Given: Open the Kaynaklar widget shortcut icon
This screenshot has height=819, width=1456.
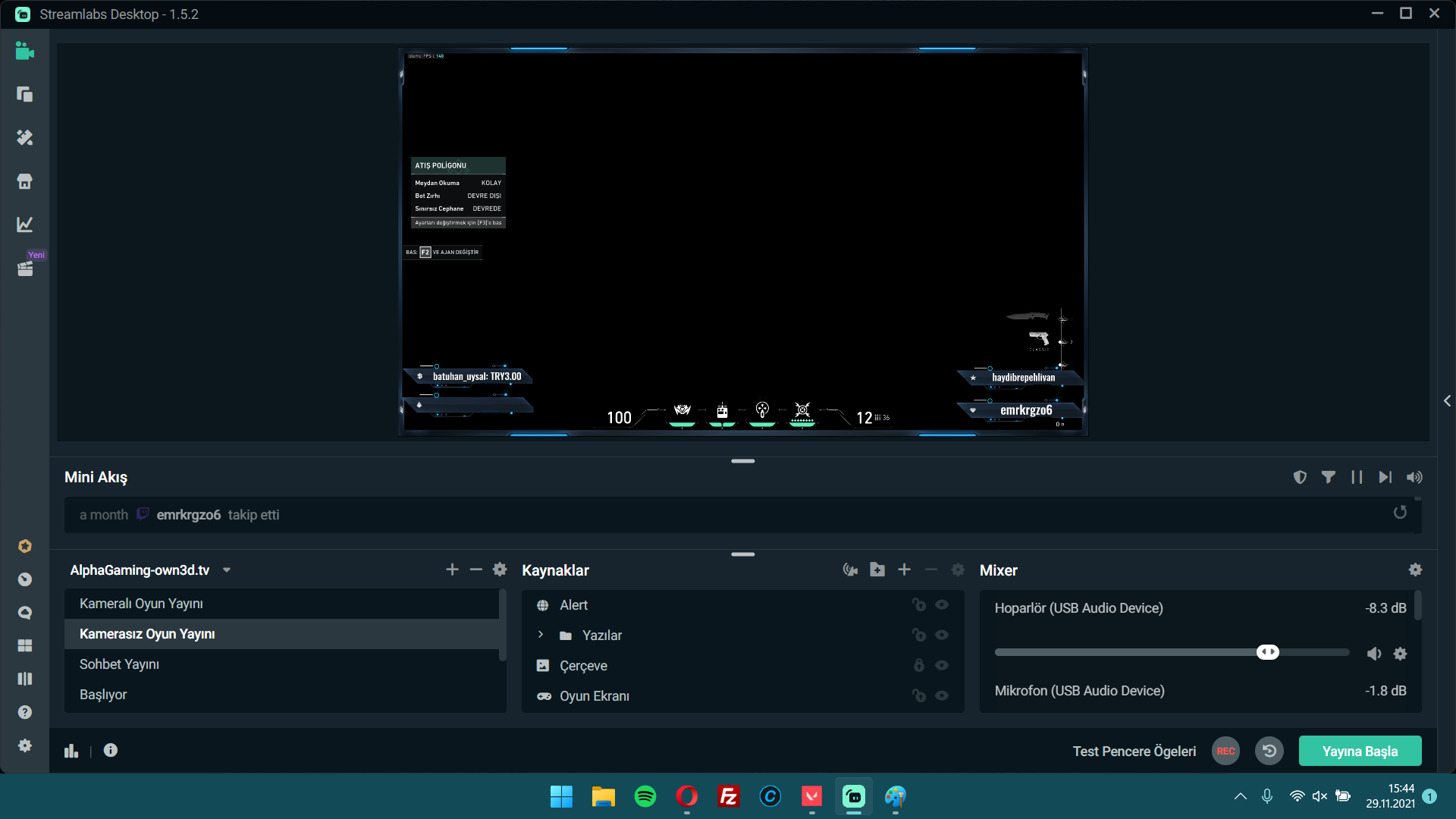Looking at the screenshot, I should [x=850, y=570].
